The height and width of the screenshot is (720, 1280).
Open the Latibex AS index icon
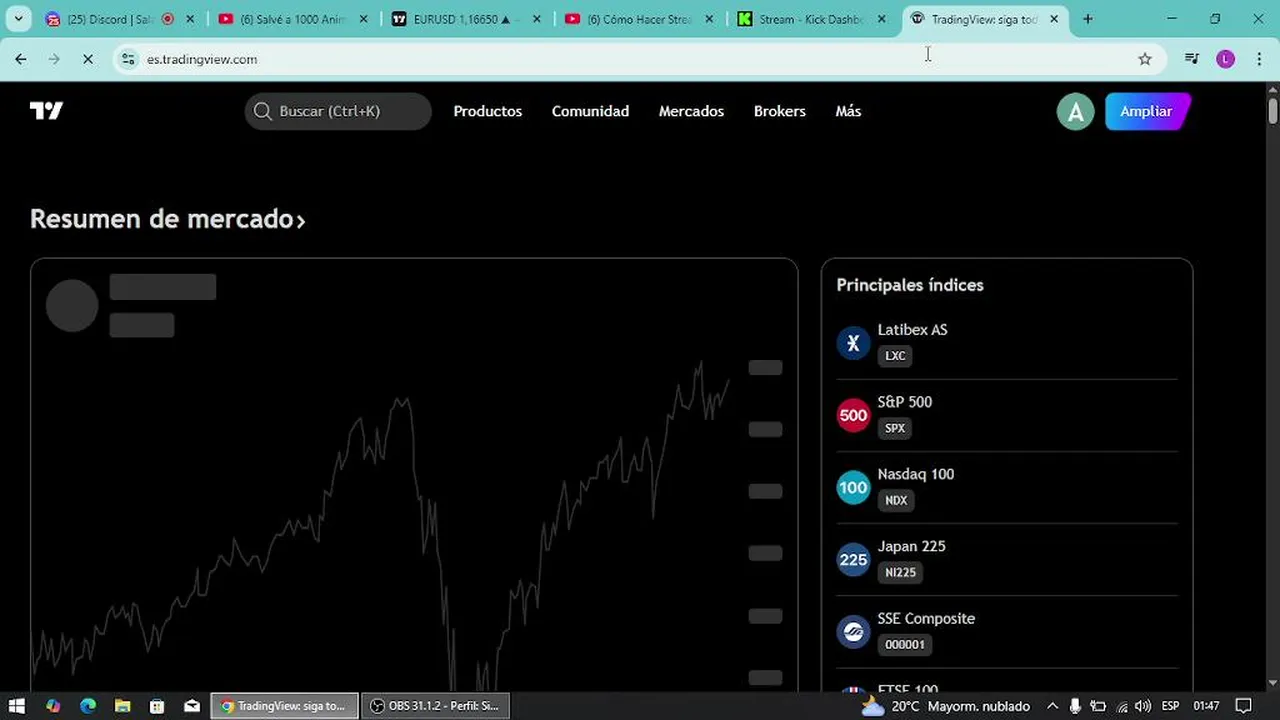click(853, 343)
